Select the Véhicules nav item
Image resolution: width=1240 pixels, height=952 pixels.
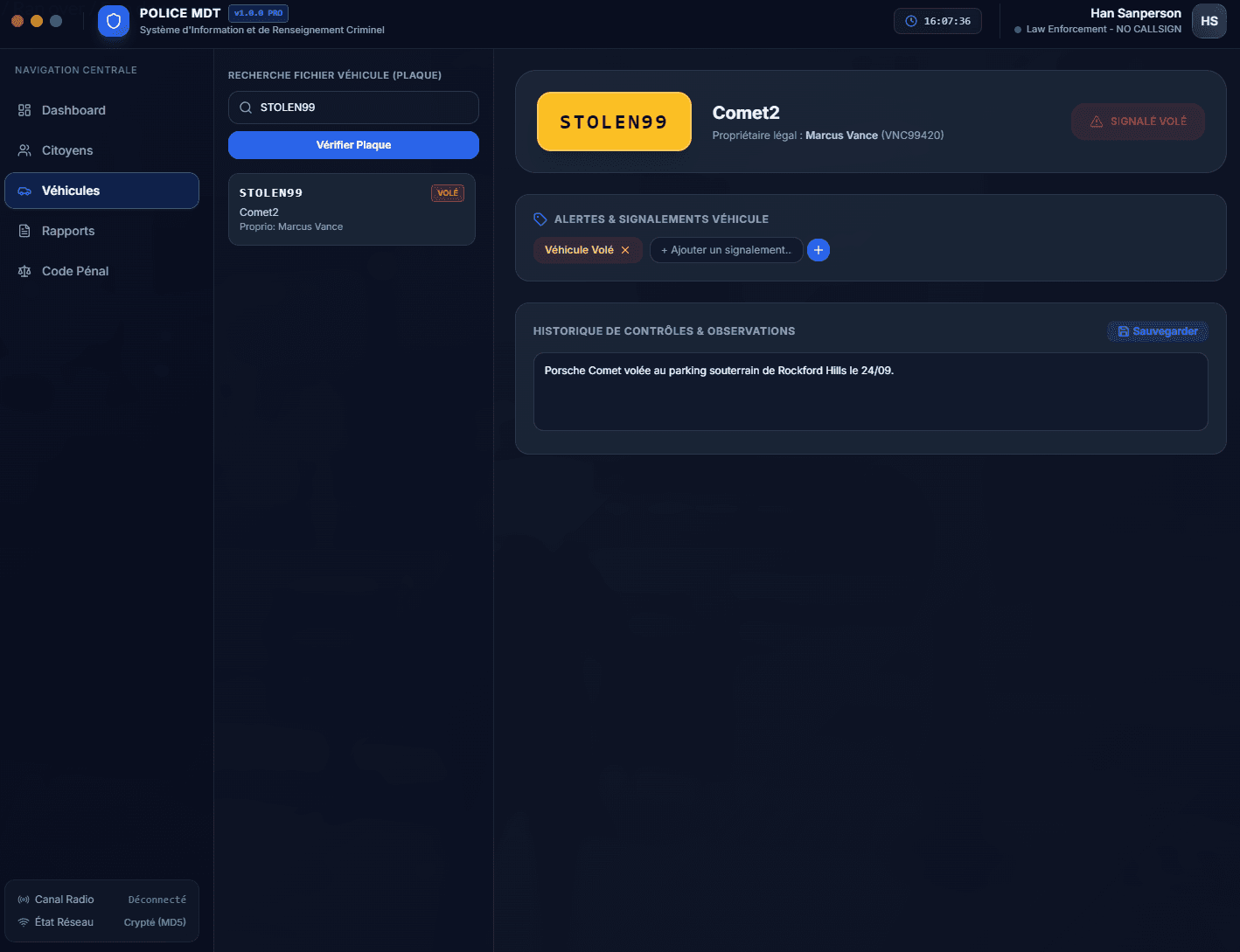coord(101,191)
